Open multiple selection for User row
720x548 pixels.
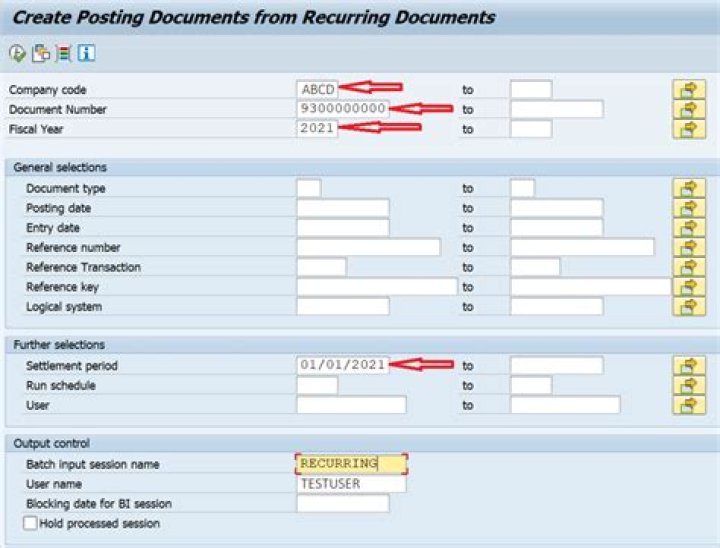[689, 405]
